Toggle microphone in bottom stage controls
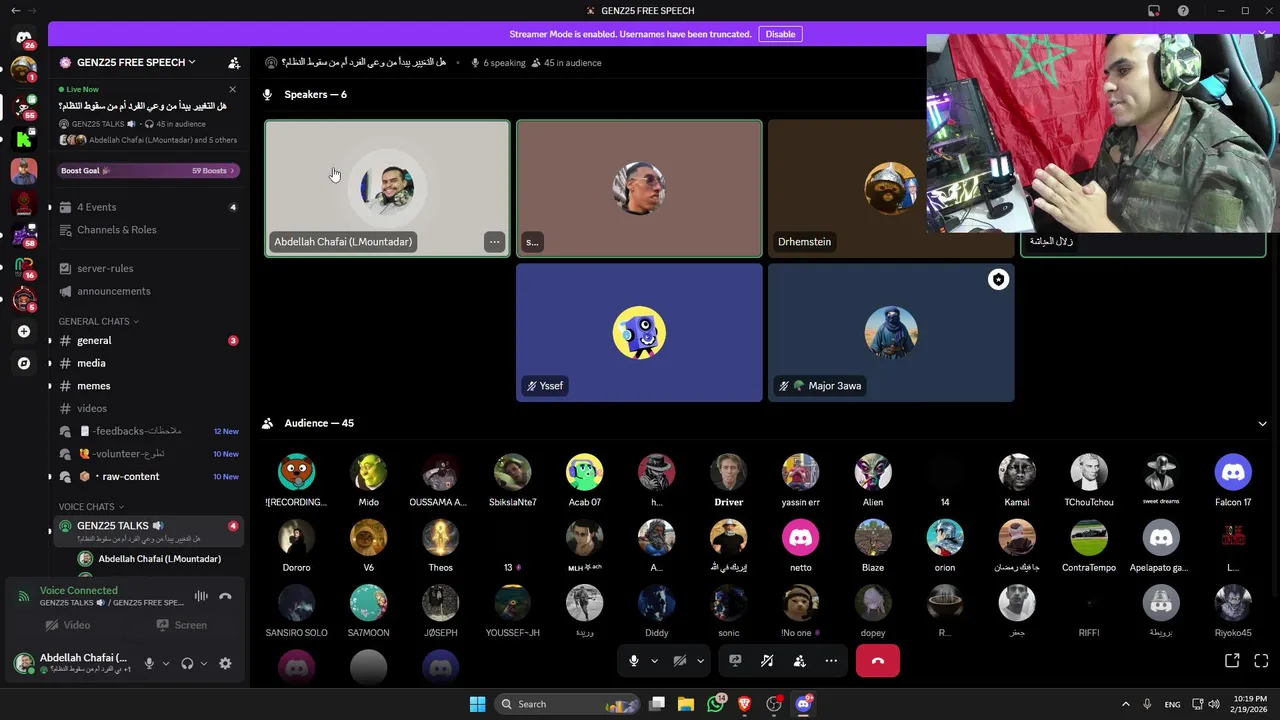 click(x=633, y=661)
